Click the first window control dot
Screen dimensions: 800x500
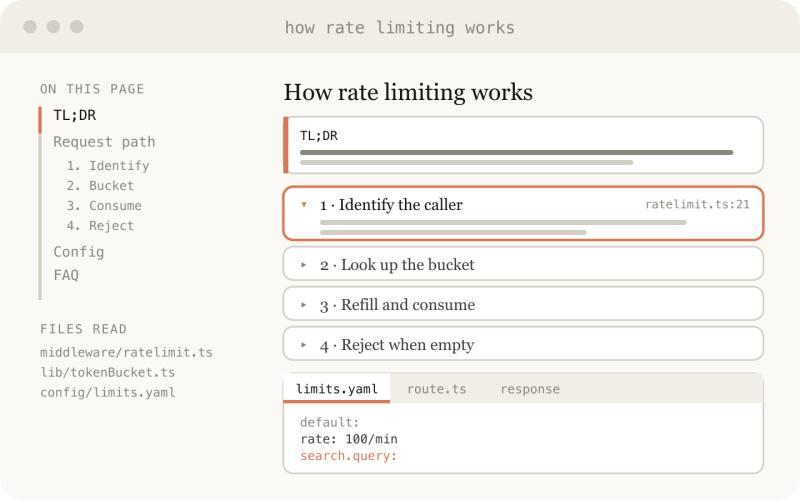click(x=30, y=27)
